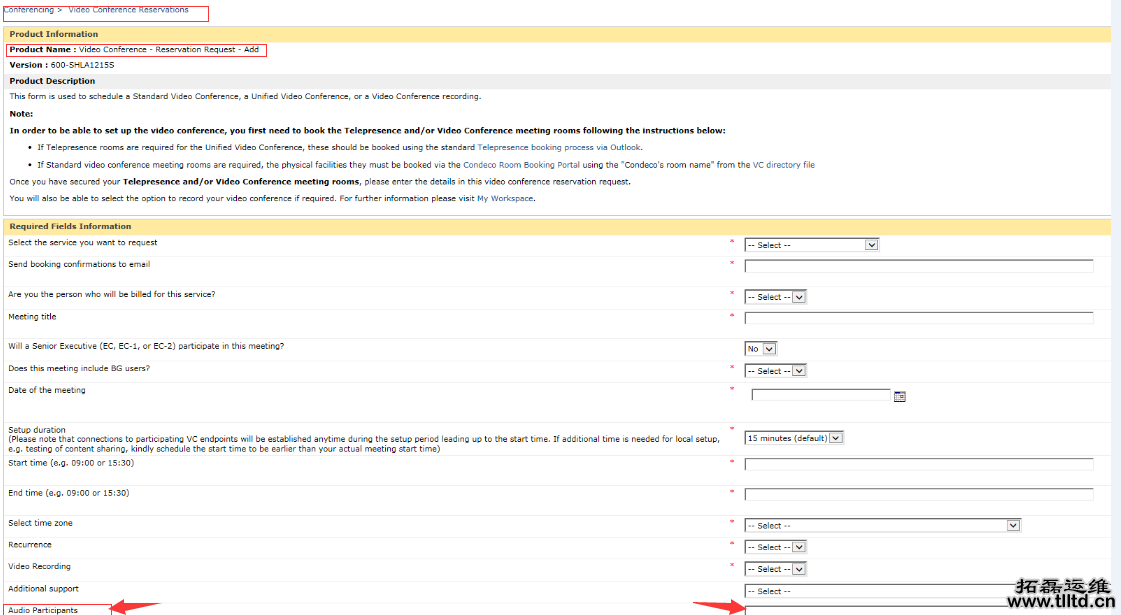Go to Video Conference Reservations breadcrumb

(128, 10)
